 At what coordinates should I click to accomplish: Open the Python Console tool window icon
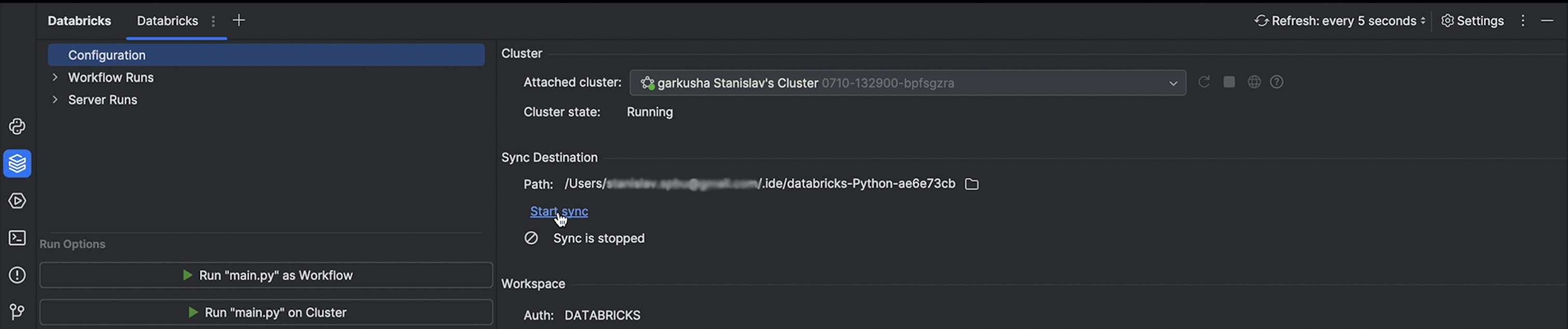tap(17, 127)
